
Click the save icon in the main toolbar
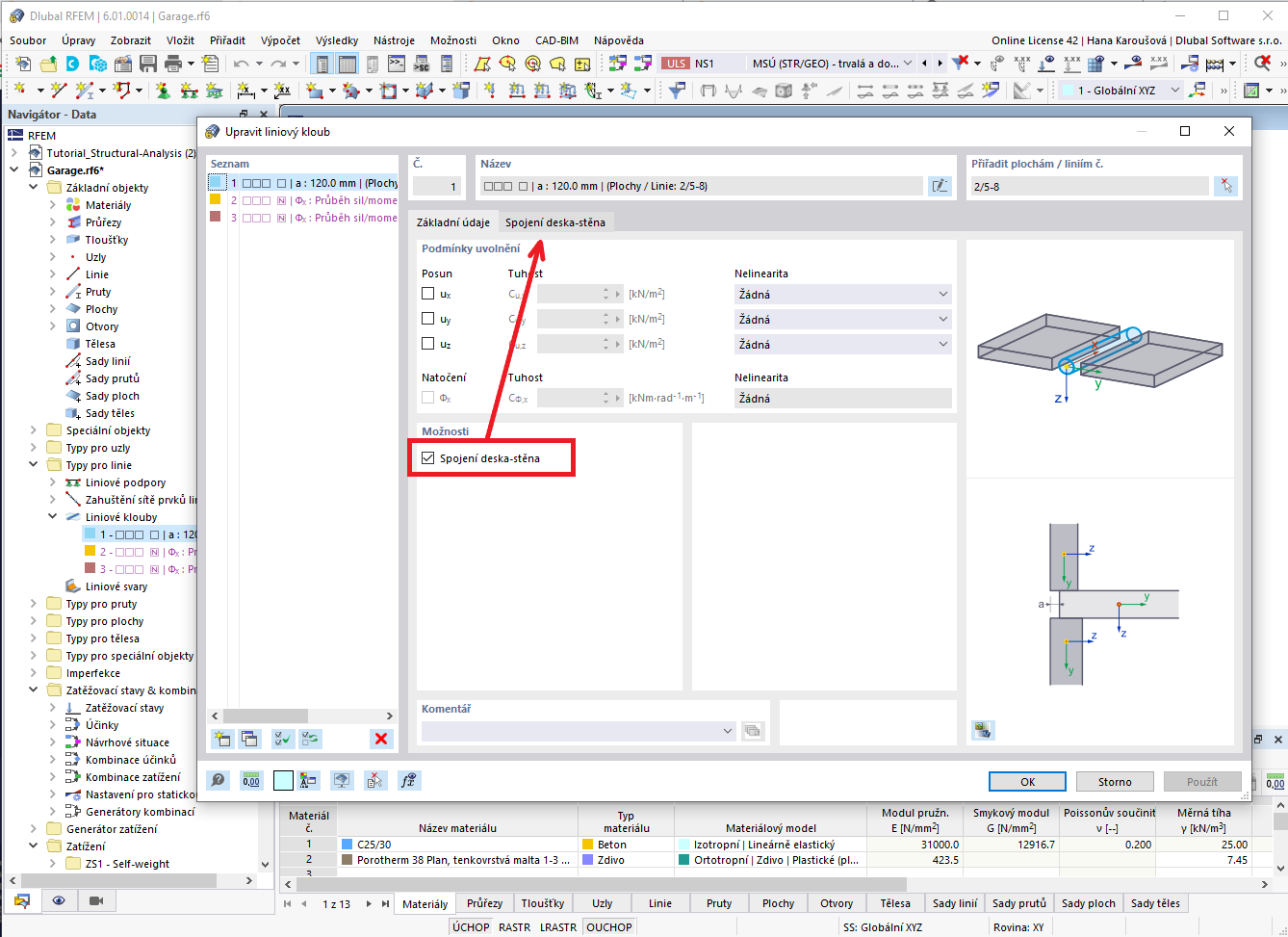(x=148, y=64)
